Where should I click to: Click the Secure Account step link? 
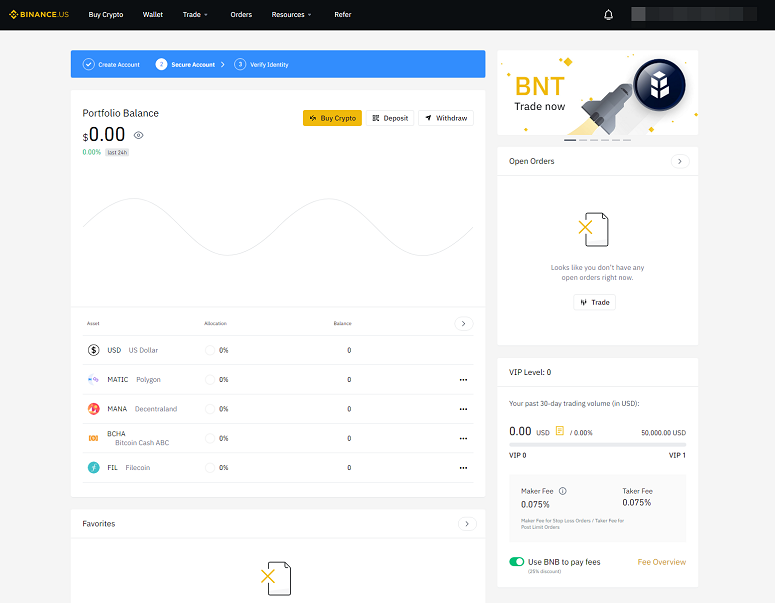point(193,64)
